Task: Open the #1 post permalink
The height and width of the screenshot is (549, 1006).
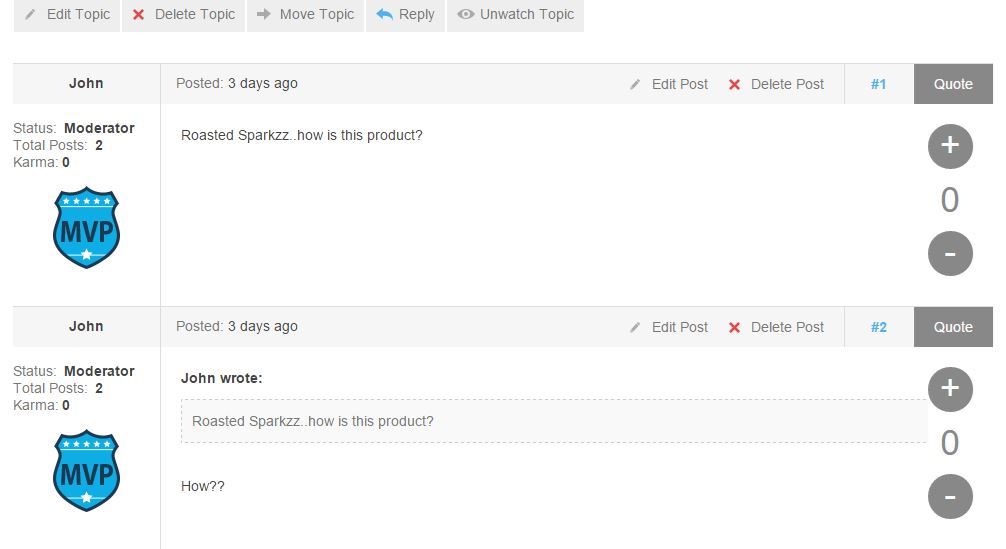Action: (878, 84)
